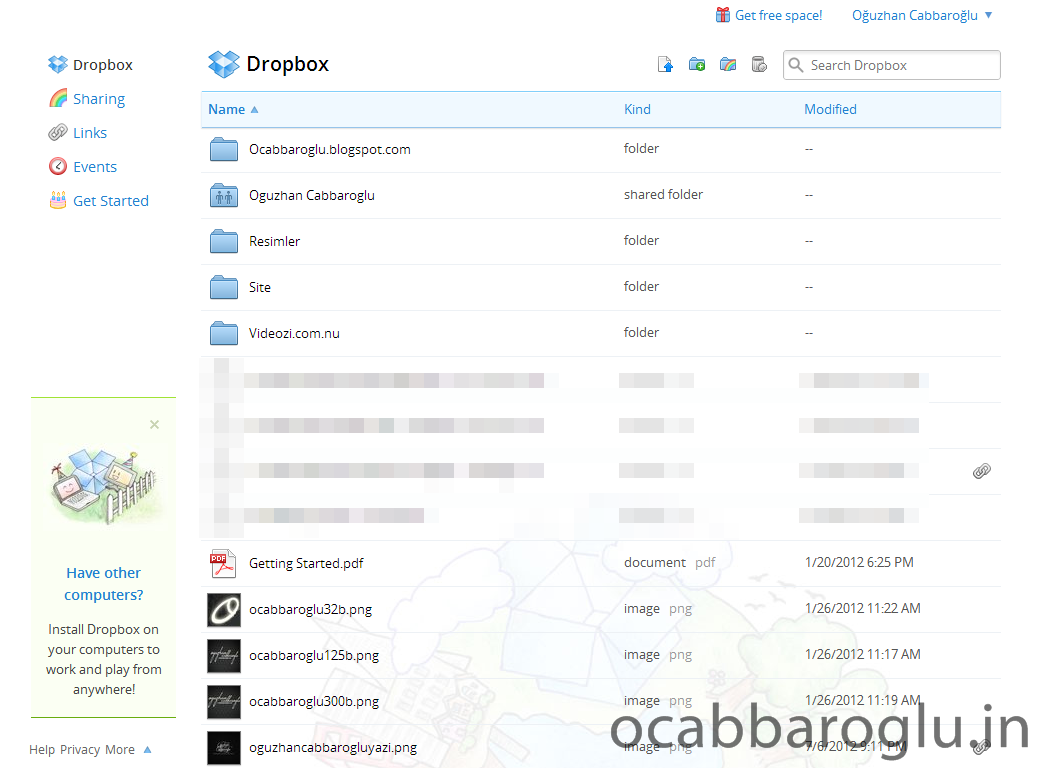Viewport: 1050px width, 768px height.
Task: Click the ocabbaroglu125b.png thumbnail
Action: point(224,656)
